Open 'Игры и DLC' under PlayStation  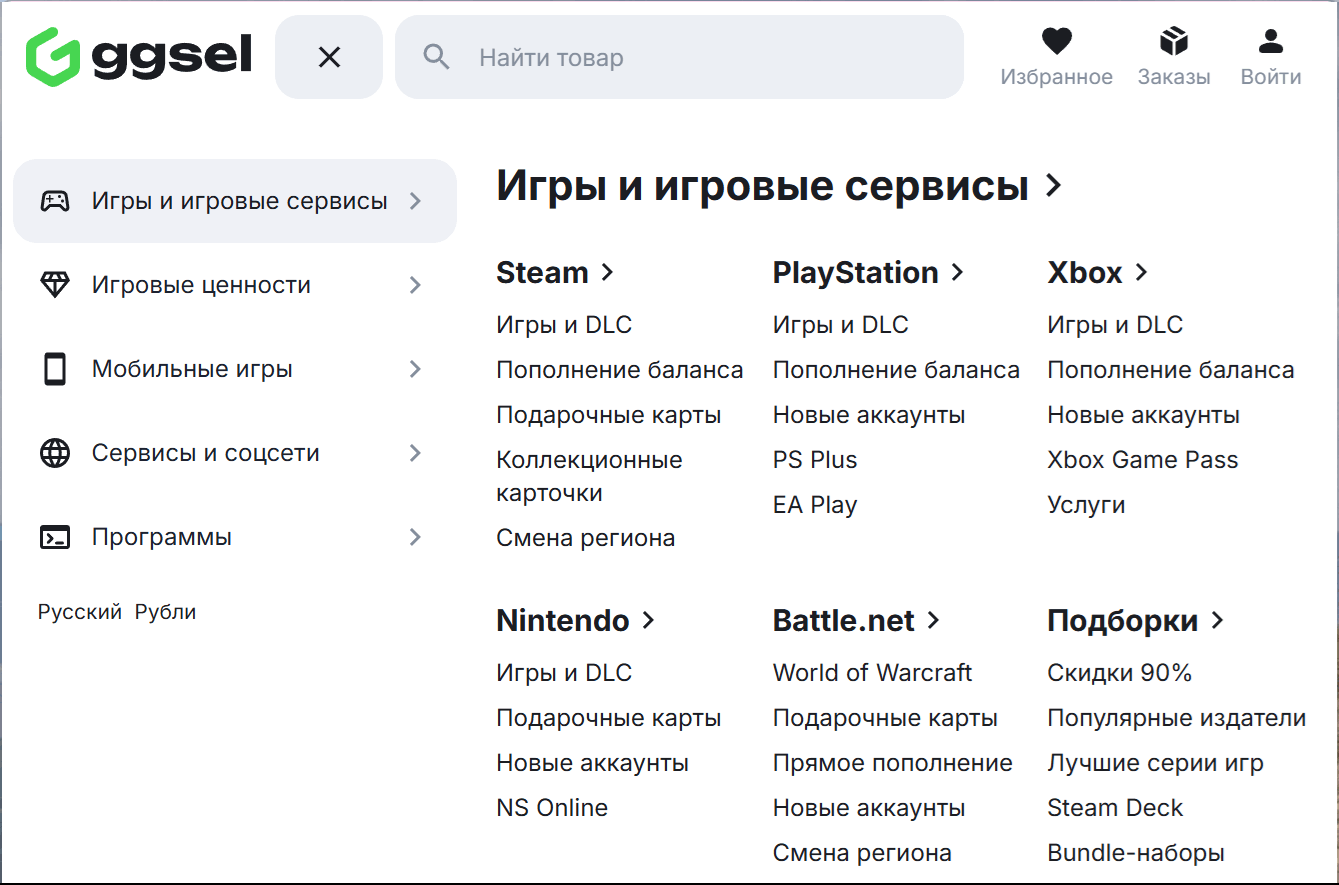[x=841, y=325]
